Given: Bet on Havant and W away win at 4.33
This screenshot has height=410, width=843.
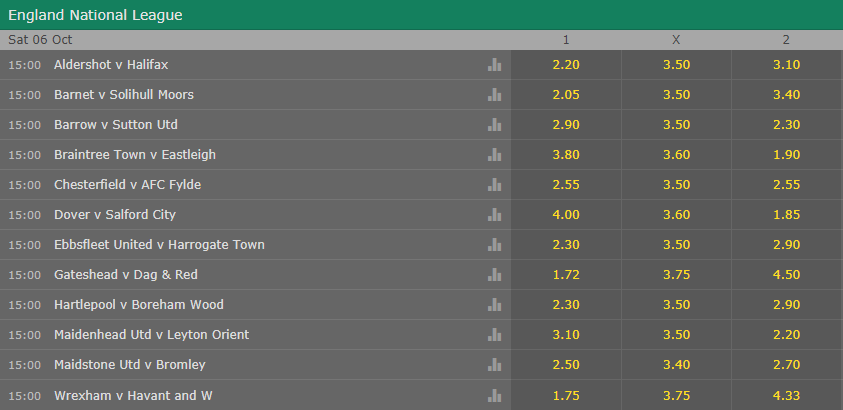Looking at the screenshot, I should 786,395.
